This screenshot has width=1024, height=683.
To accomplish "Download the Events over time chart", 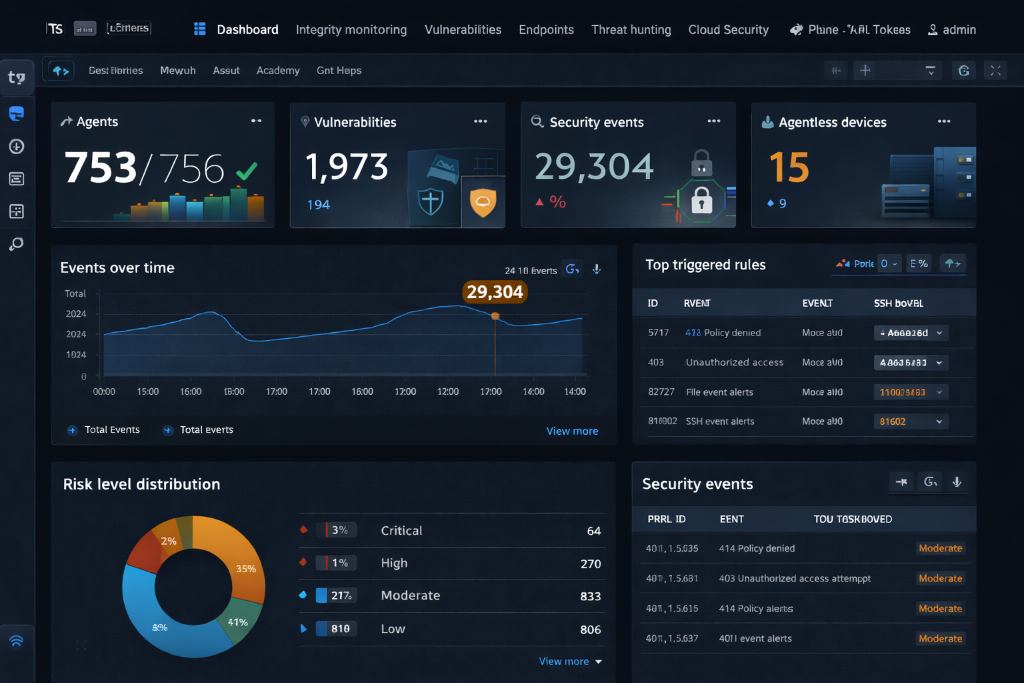I will [x=597, y=269].
